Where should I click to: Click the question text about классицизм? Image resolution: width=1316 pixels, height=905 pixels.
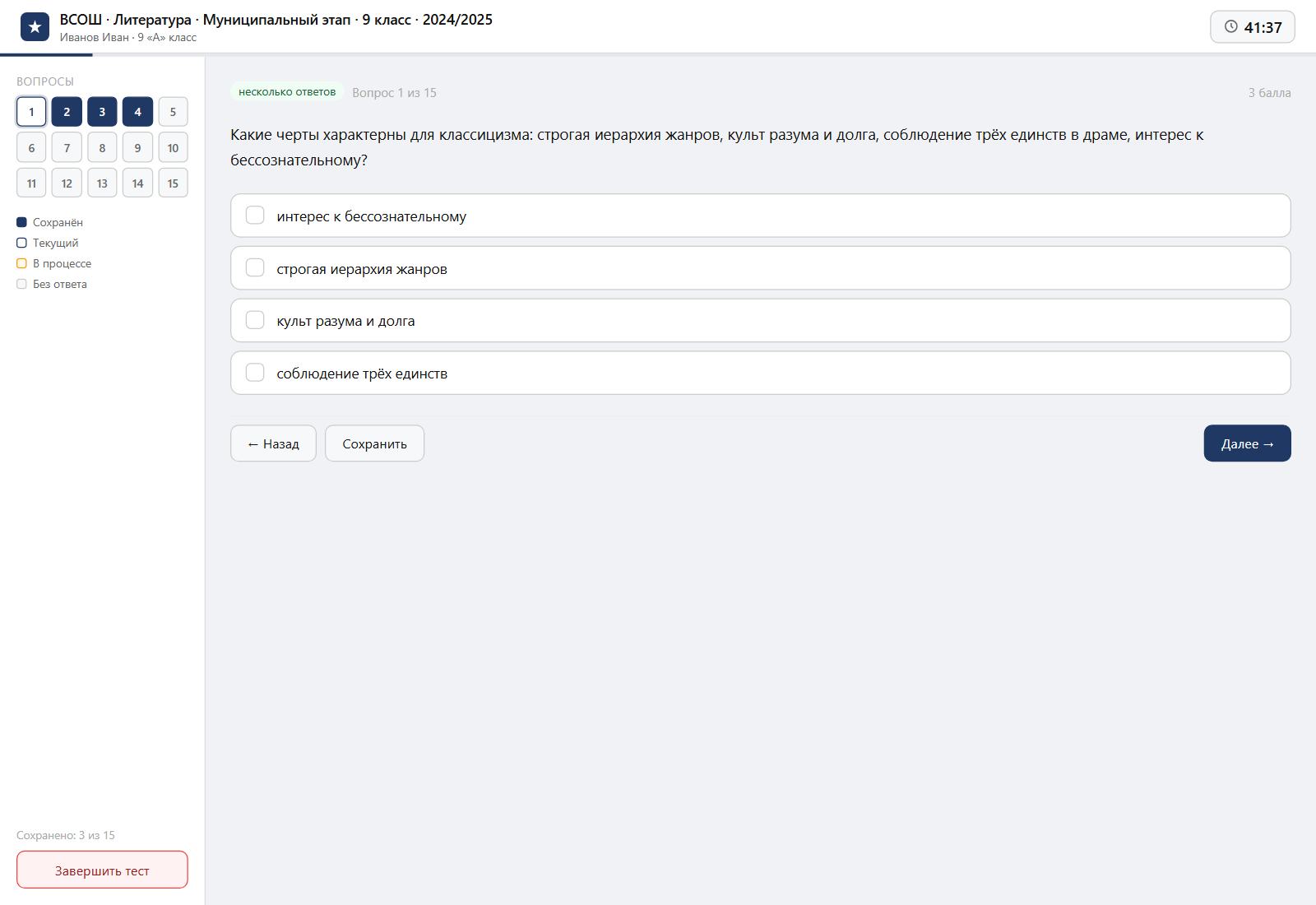pos(717,147)
